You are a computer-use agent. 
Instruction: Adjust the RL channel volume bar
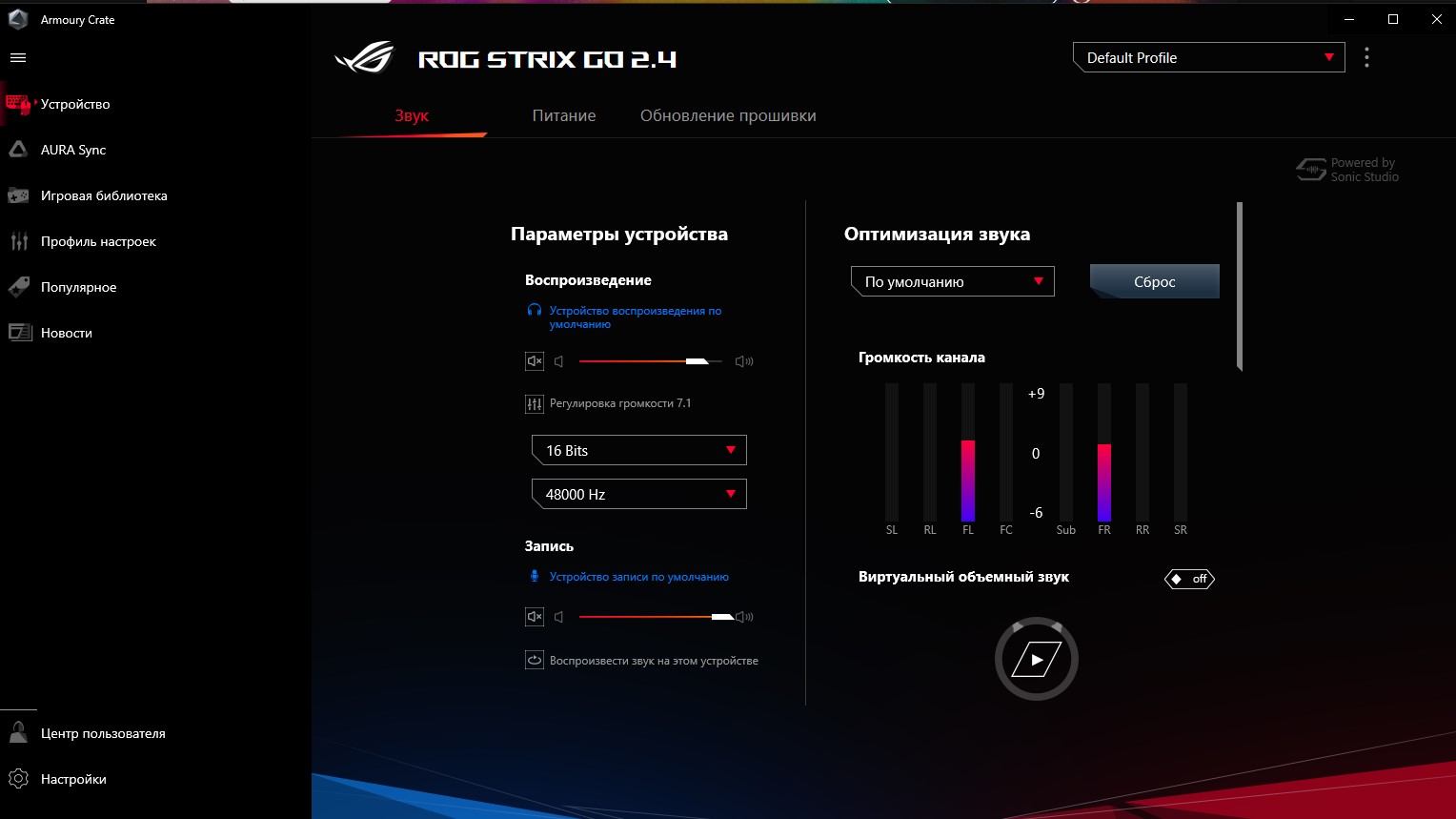click(x=930, y=452)
